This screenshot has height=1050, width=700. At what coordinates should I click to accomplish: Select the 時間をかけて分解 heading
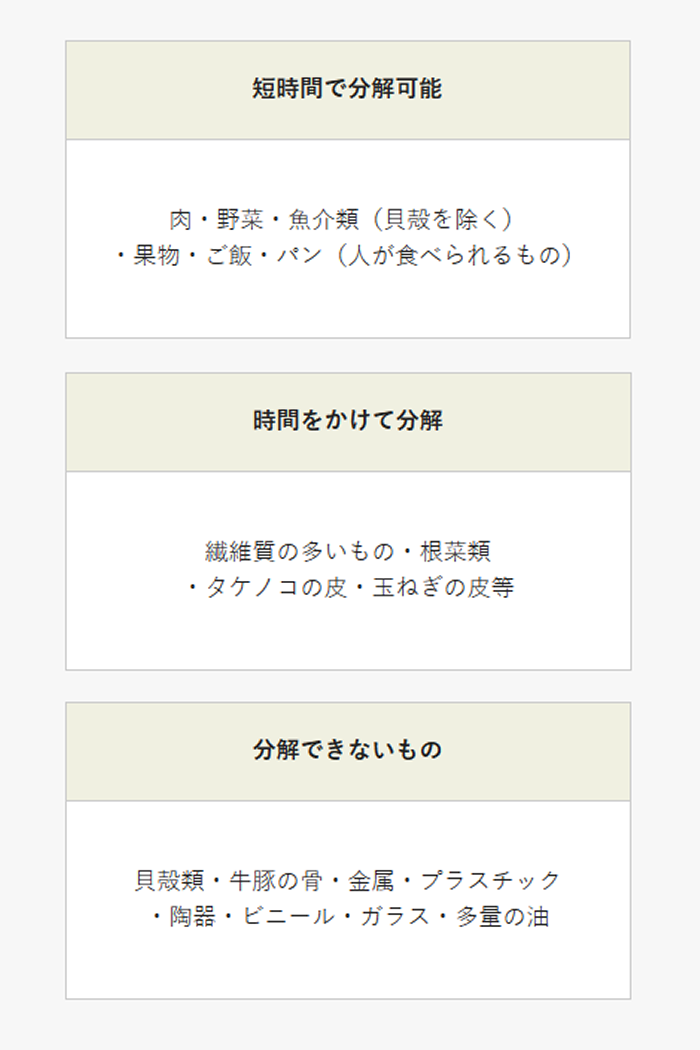(x=348, y=421)
